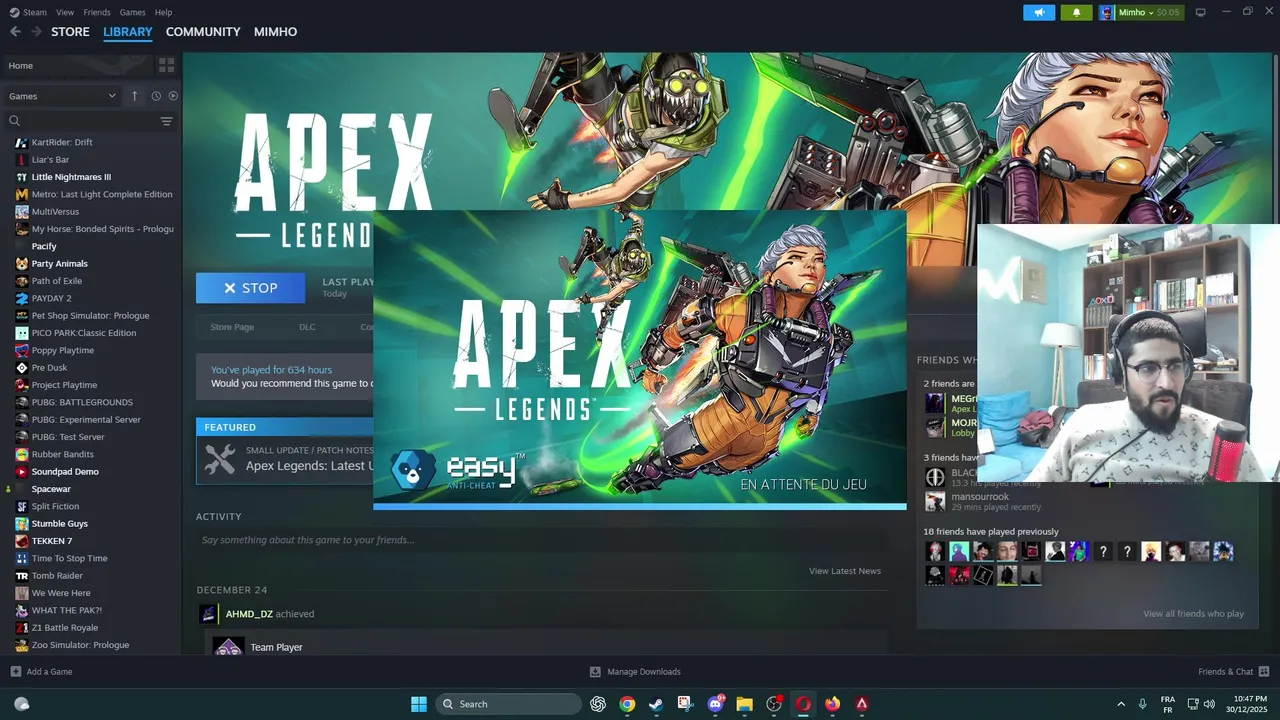Click the PAYDAY 2 game icon
Image resolution: width=1280 pixels, height=720 pixels.
22,298
